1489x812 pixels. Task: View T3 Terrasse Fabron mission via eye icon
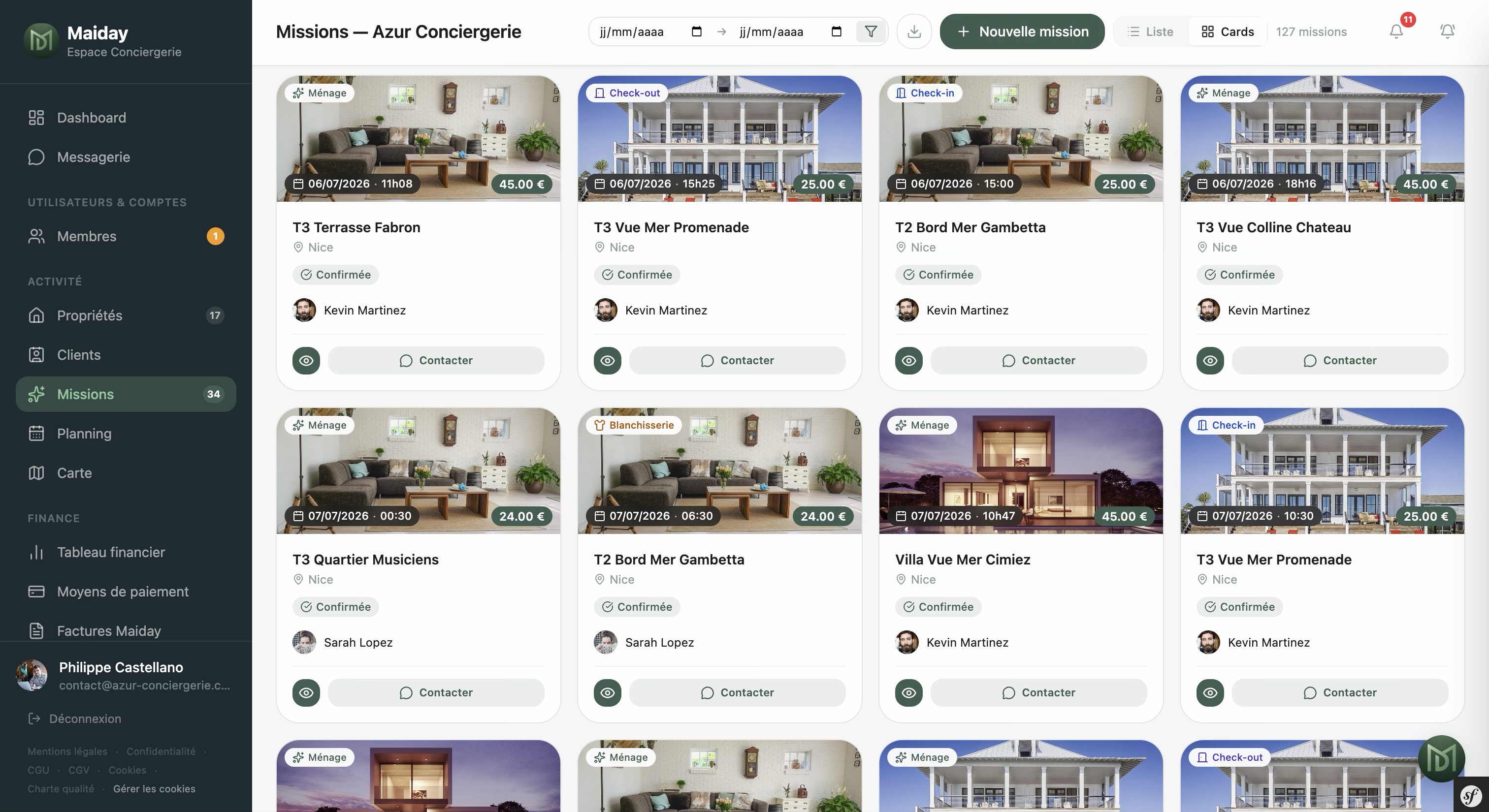[306, 360]
